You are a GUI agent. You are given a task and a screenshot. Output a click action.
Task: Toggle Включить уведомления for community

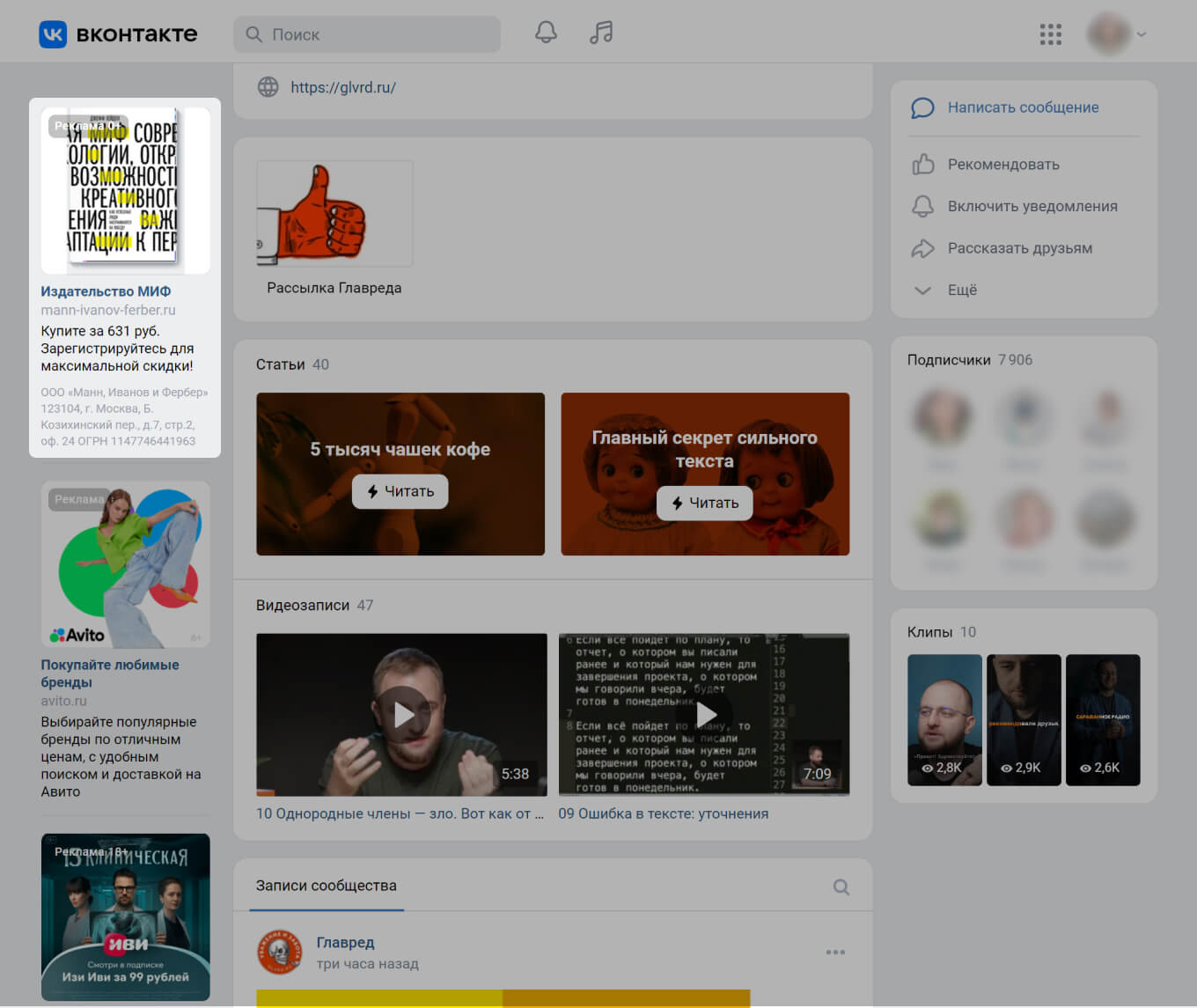[x=1032, y=206]
